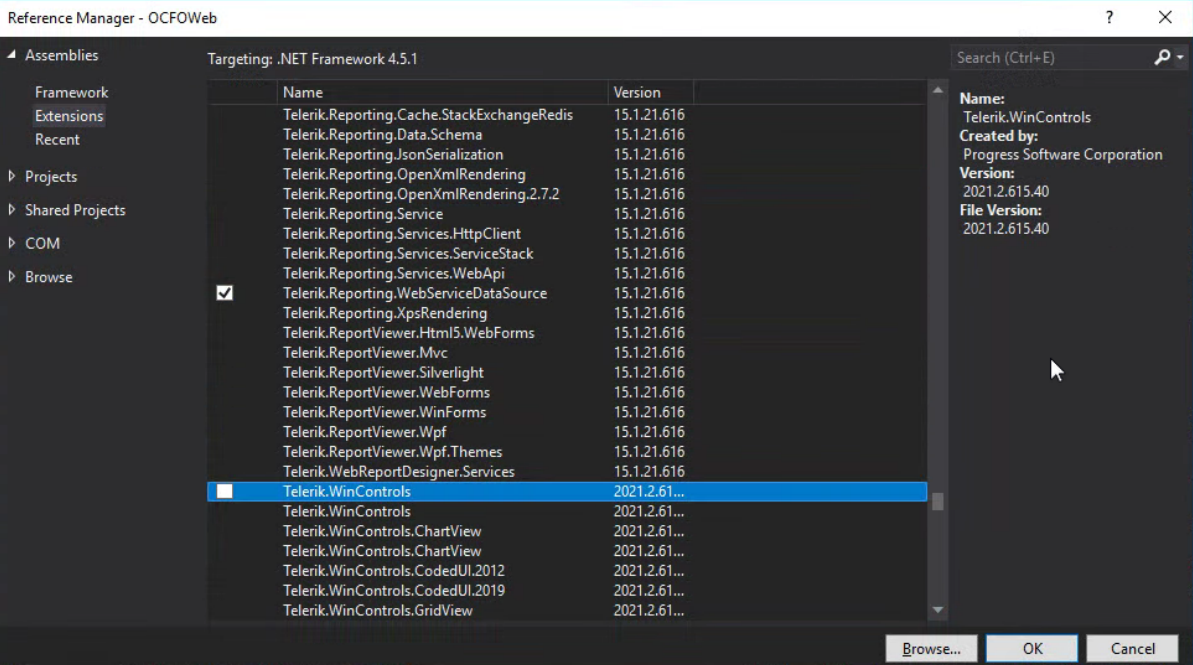The height and width of the screenshot is (665, 1193).
Task: Close the Reference Manager dialog
Action: pos(1165,18)
